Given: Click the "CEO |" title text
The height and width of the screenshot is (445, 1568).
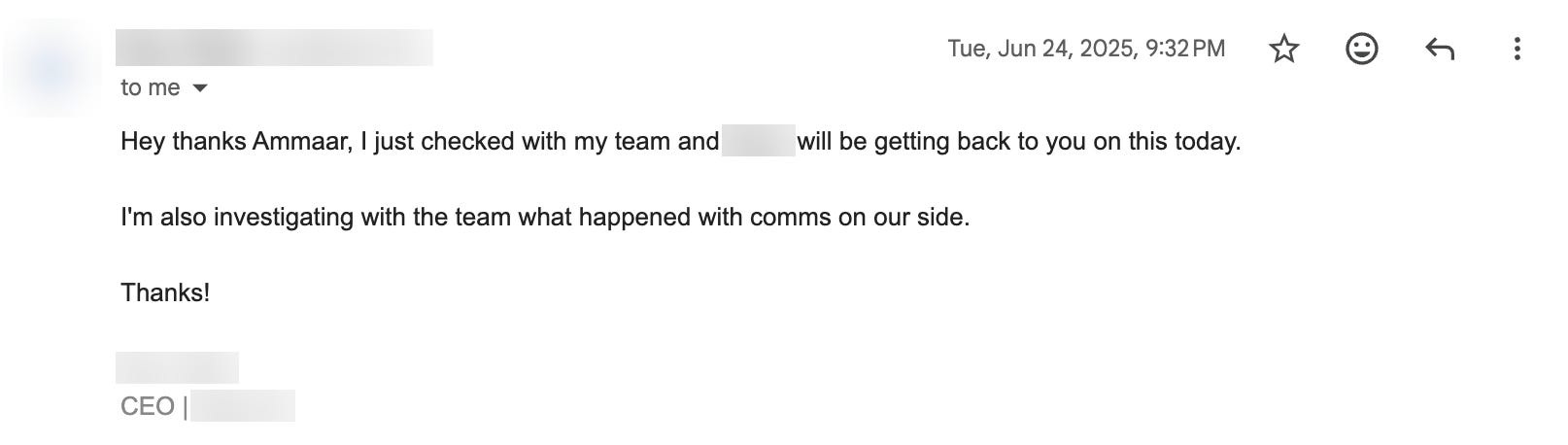Looking at the screenshot, I should pyautogui.click(x=153, y=406).
